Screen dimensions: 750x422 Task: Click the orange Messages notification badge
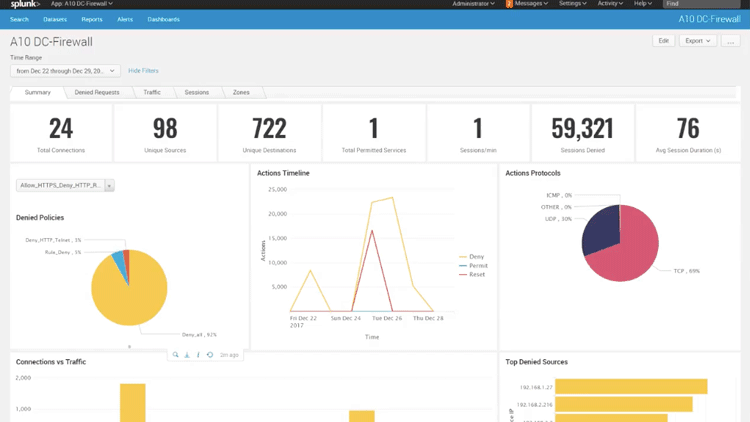click(509, 4)
